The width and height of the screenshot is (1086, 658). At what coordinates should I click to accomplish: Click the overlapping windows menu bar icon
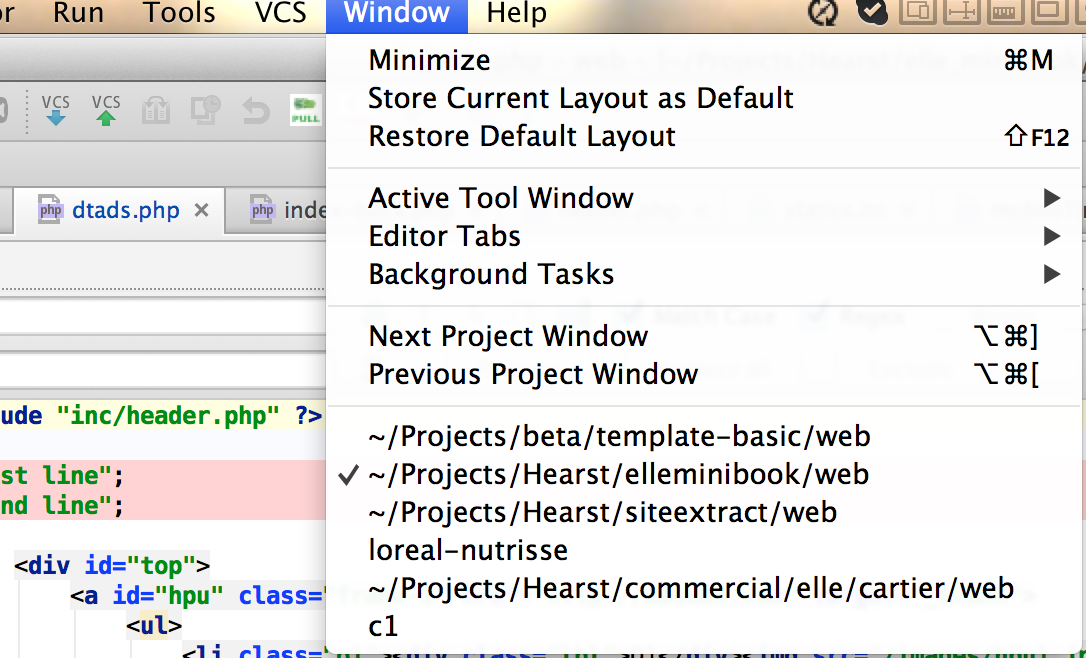coord(918,12)
